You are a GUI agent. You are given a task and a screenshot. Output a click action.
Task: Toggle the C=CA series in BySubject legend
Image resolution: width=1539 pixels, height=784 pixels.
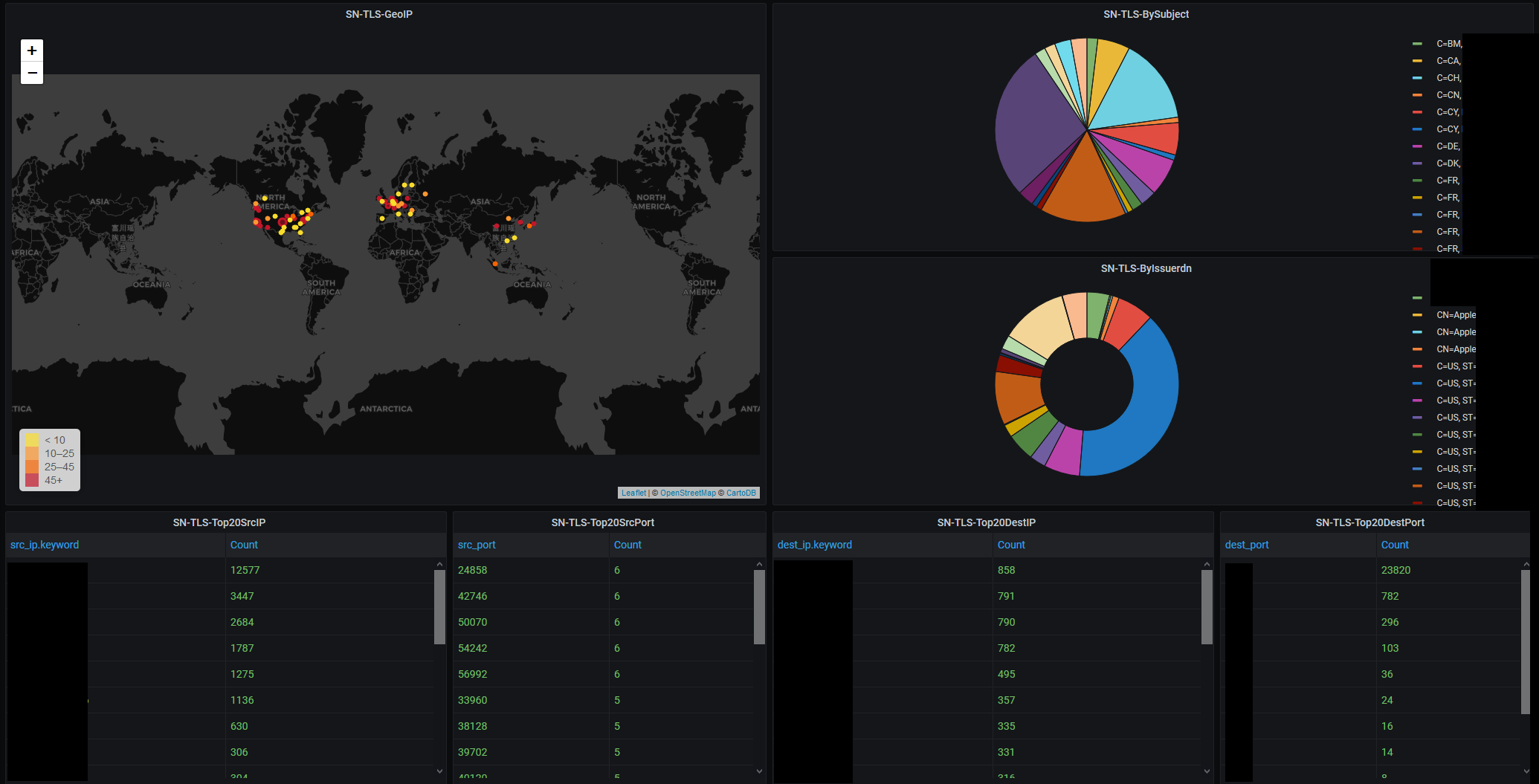point(1449,61)
